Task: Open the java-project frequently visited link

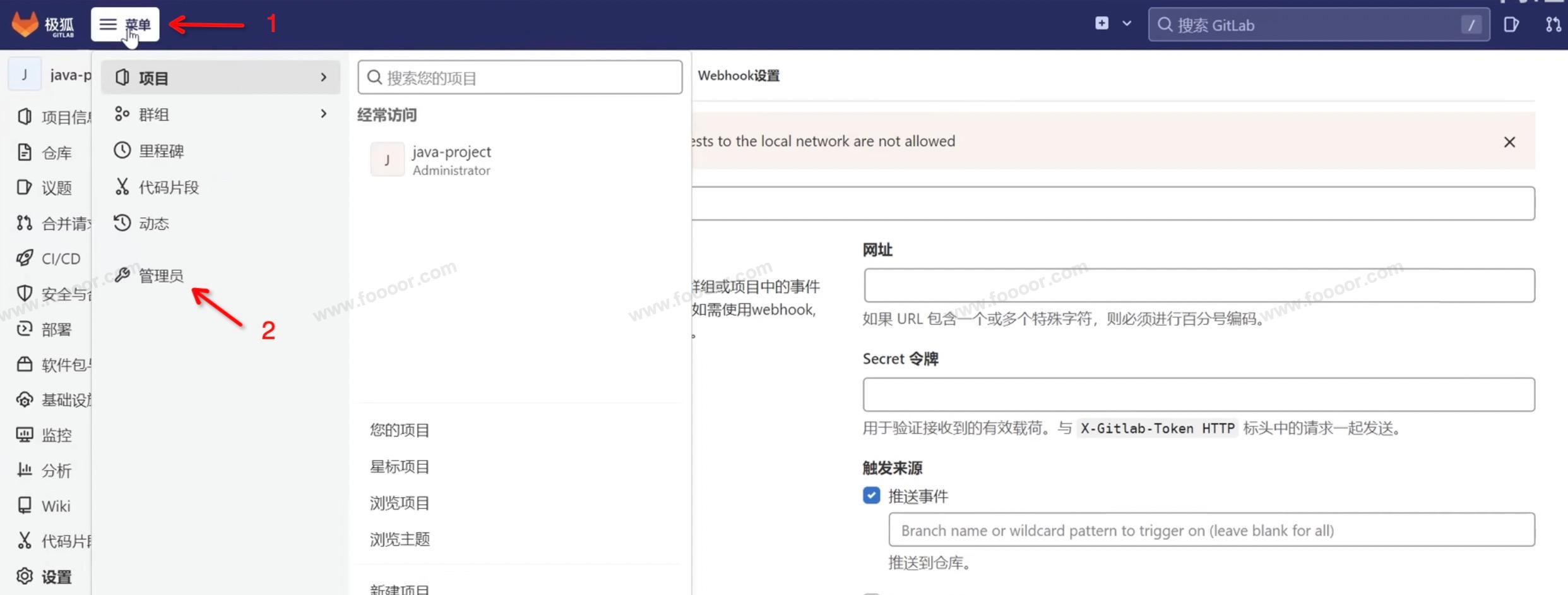Action: click(451, 160)
